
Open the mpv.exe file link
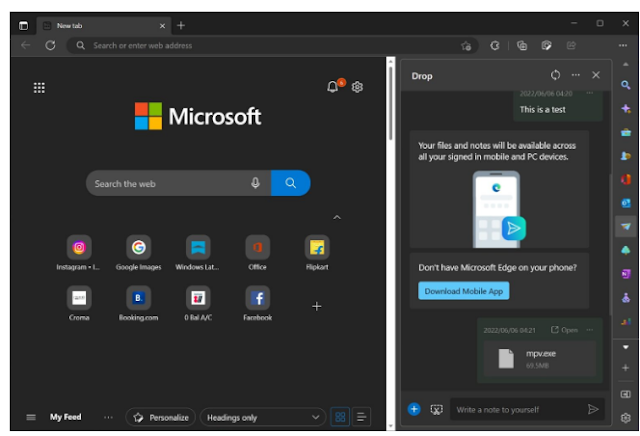point(564,330)
